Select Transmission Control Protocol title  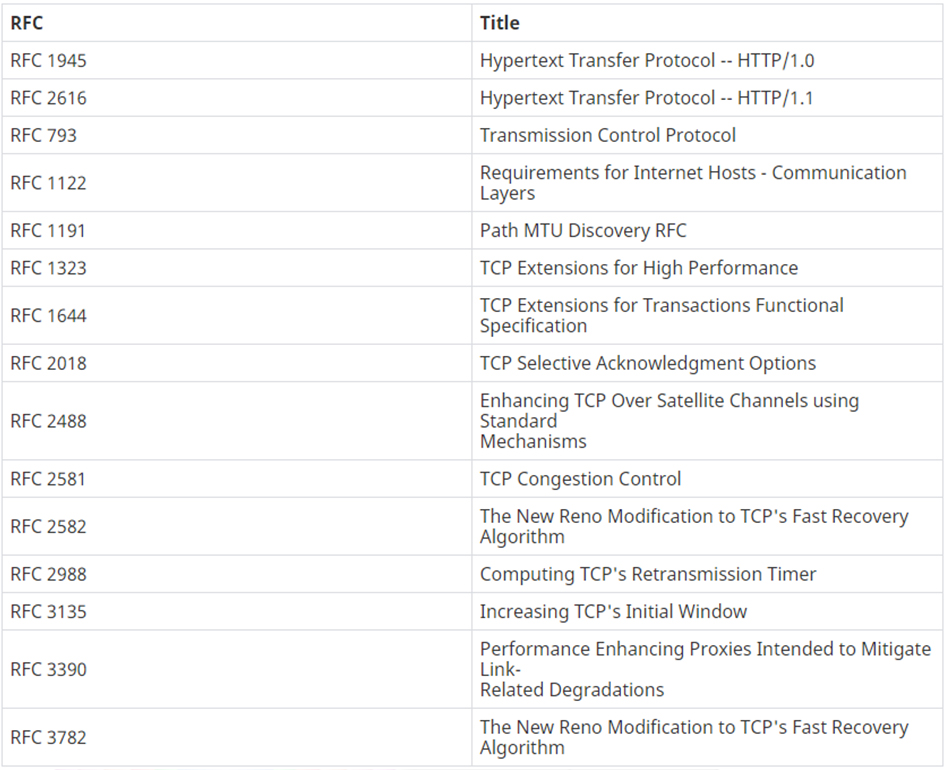(608, 135)
